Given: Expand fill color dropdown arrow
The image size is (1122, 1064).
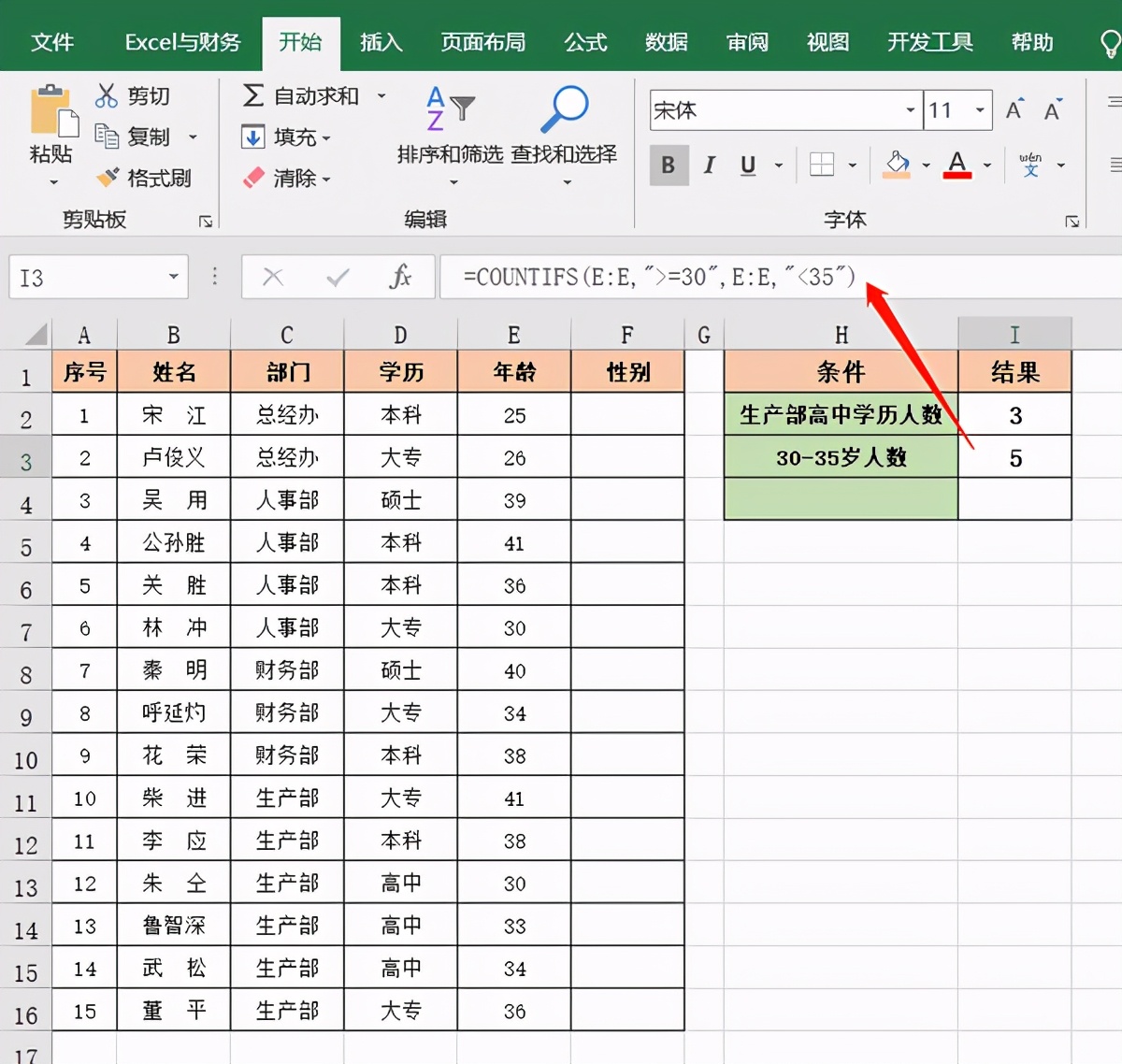Looking at the screenshot, I should [x=926, y=165].
